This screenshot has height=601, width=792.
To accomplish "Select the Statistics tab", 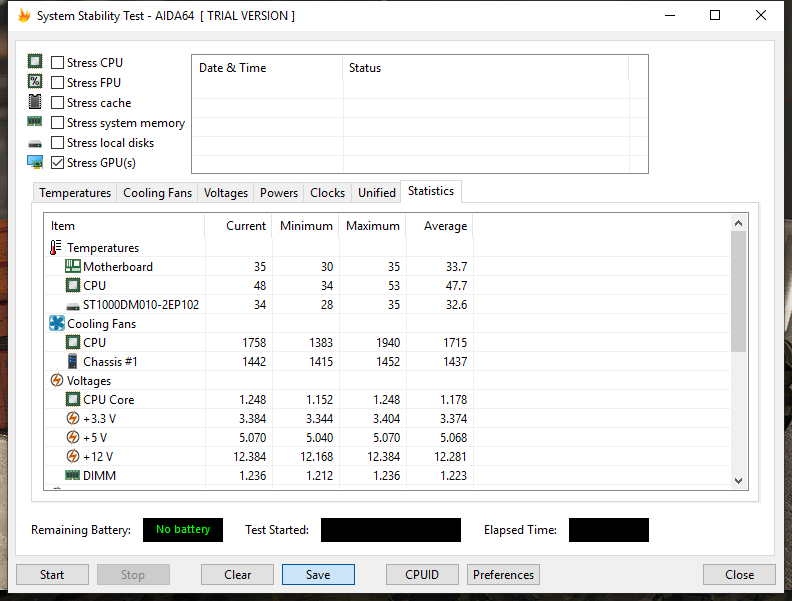I will (431, 191).
